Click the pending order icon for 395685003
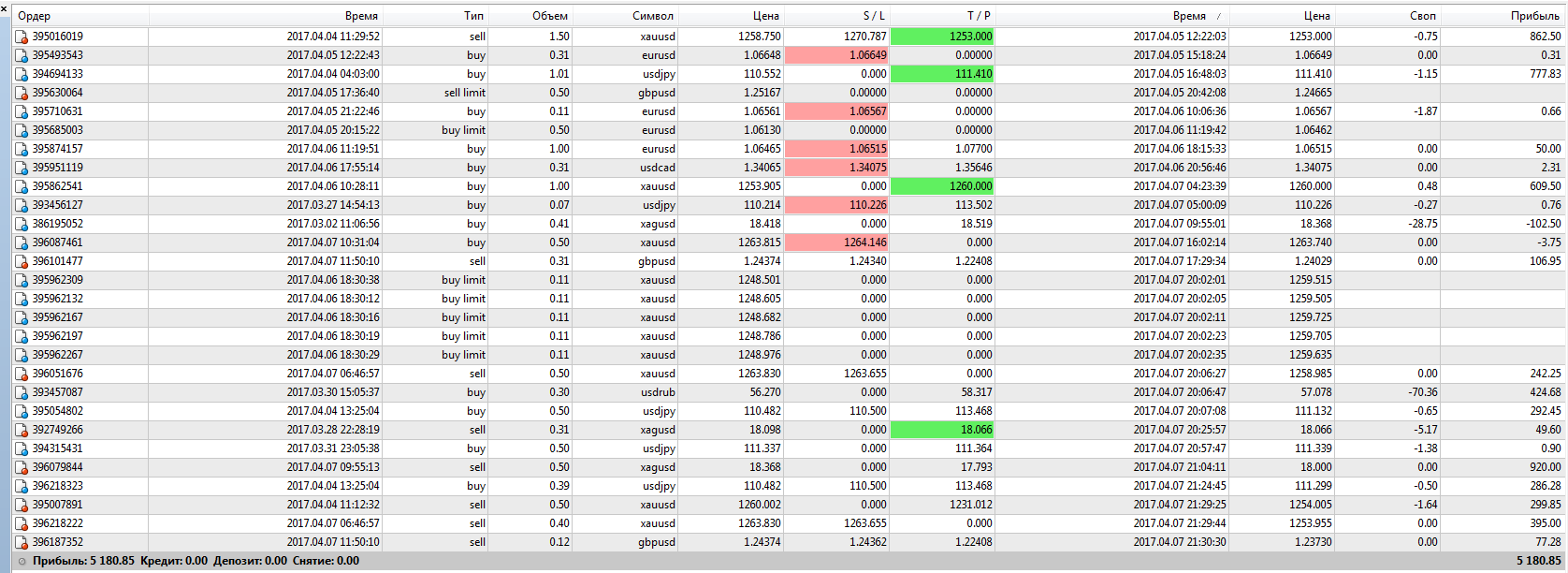This screenshot has height=573, width=1568. pyautogui.click(x=21, y=130)
